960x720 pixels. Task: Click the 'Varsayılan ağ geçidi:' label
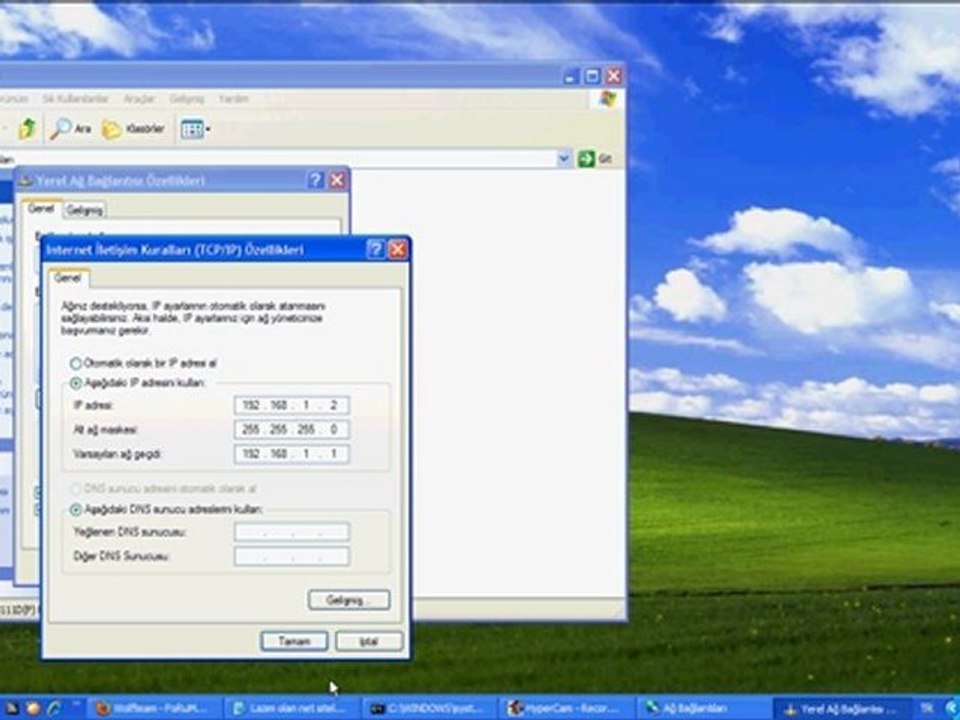click(x=118, y=454)
